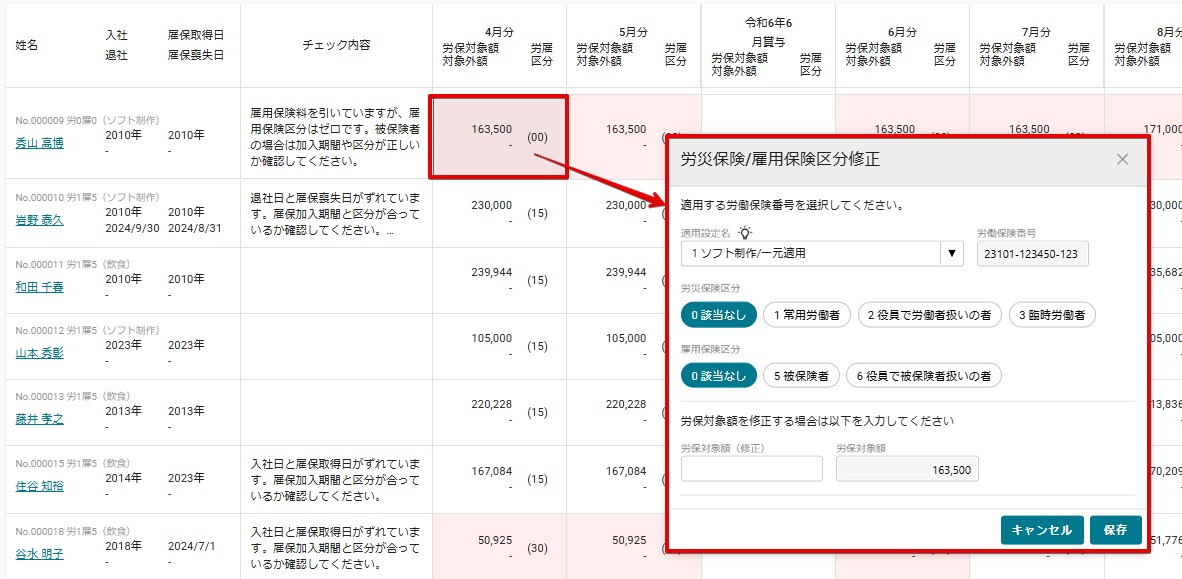Click the 雇保取得日 column header
The height and width of the screenshot is (579, 1182).
coord(196,35)
